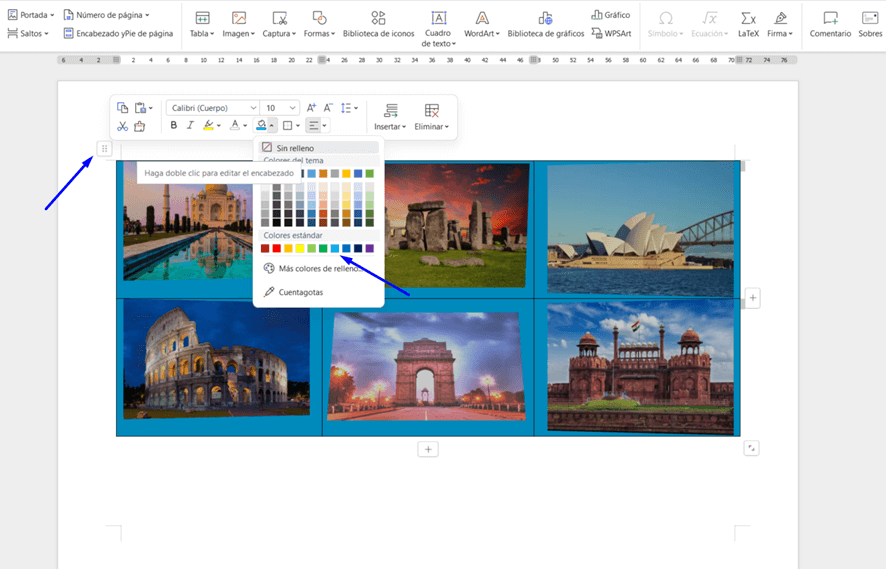Viewport: 886px width, 569px height.
Task: Select the yellow standard color swatch
Action: click(x=300, y=248)
